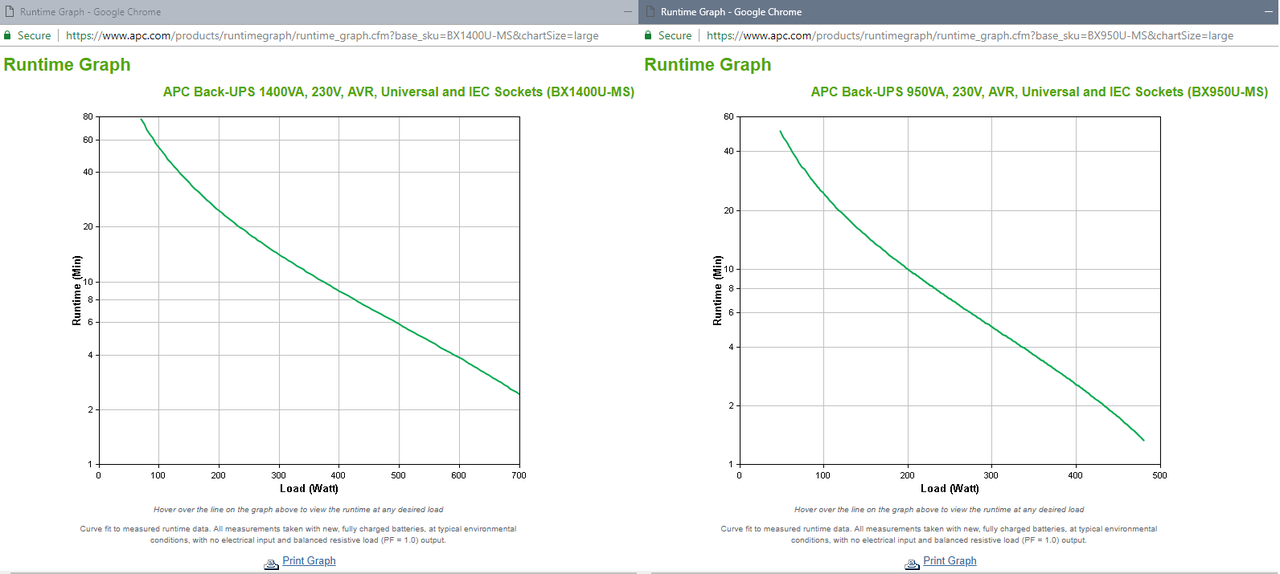Click the '80' runtime tick label on the 1400VA chart
Viewport: 1280px width, 574px height.
(x=88, y=117)
